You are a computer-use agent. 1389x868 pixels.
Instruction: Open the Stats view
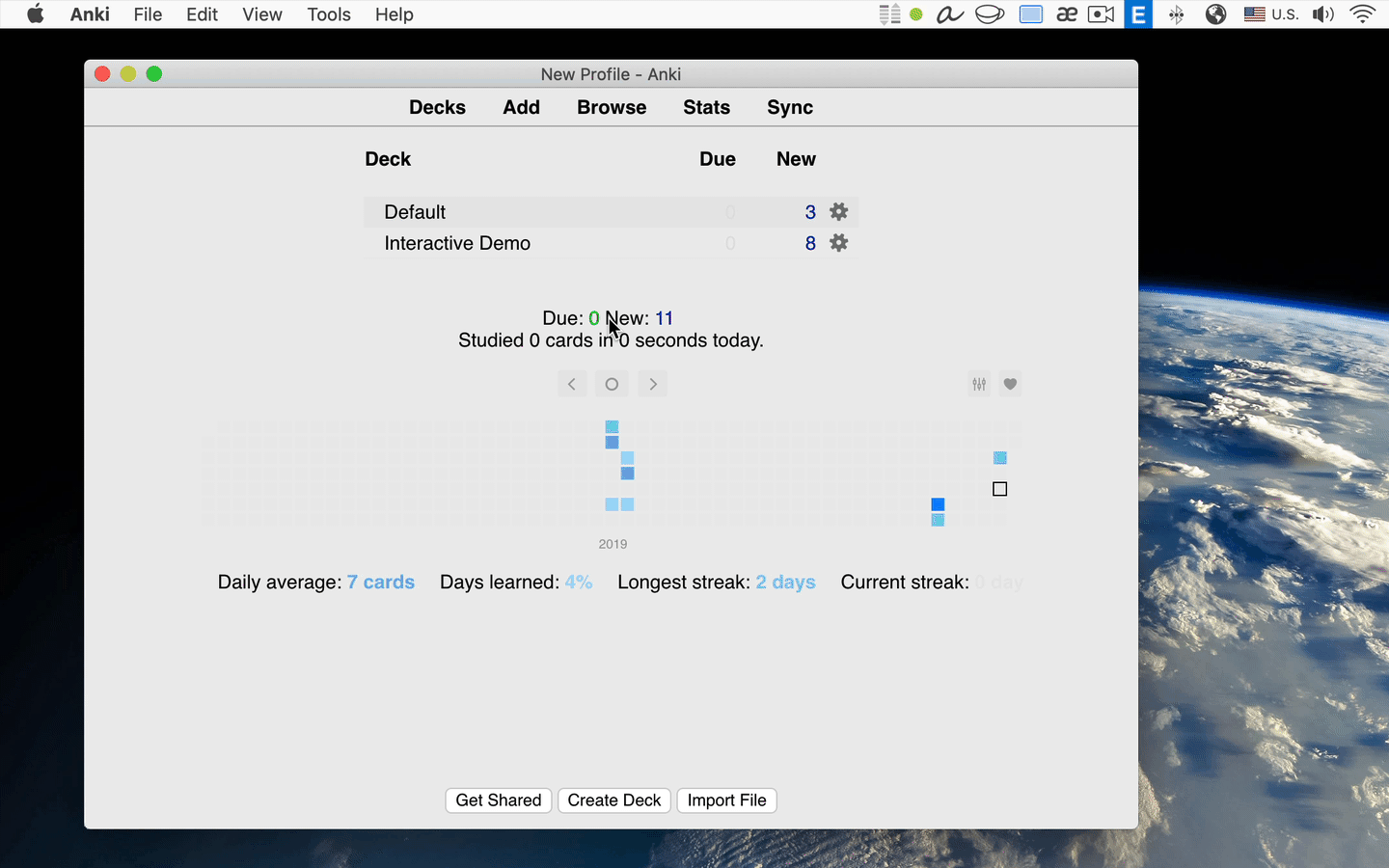706,107
